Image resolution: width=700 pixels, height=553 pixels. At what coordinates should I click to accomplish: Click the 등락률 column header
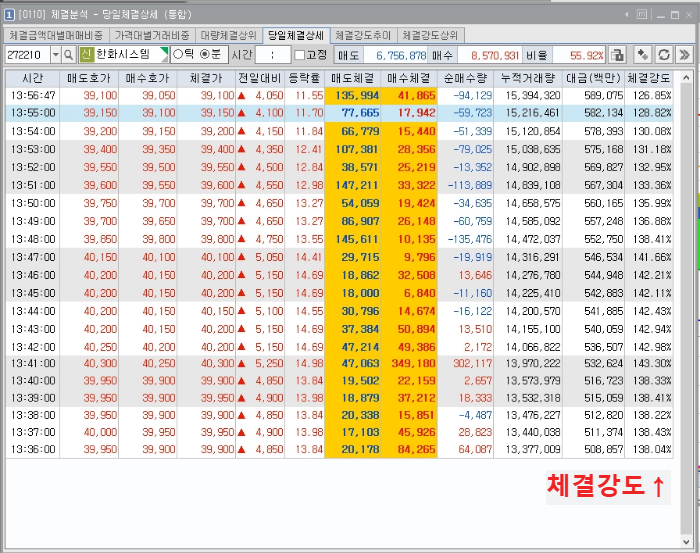pos(304,78)
